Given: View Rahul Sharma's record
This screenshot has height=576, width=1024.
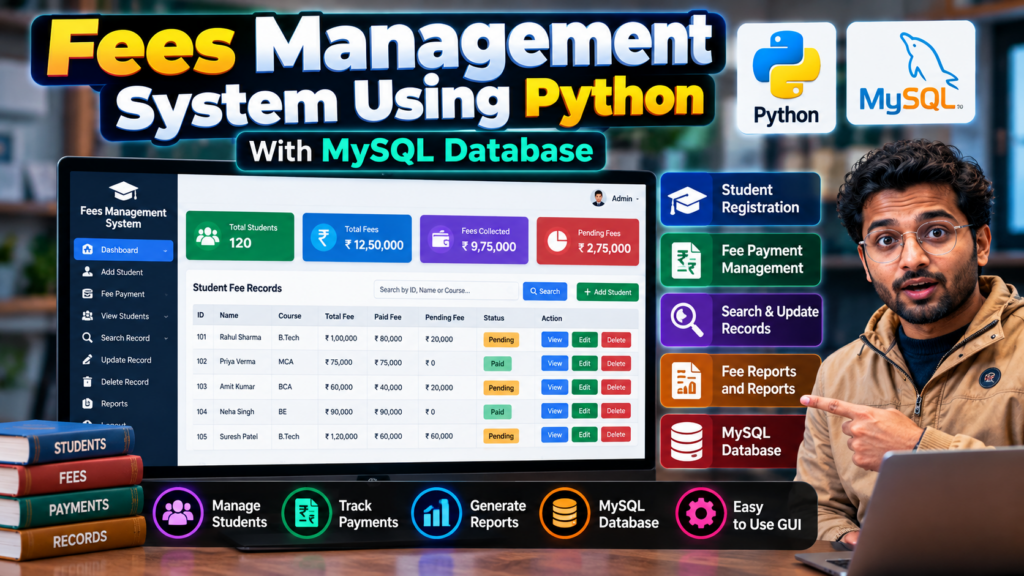Looking at the screenshot, I should pyautogui.click(x=554, y=340).
